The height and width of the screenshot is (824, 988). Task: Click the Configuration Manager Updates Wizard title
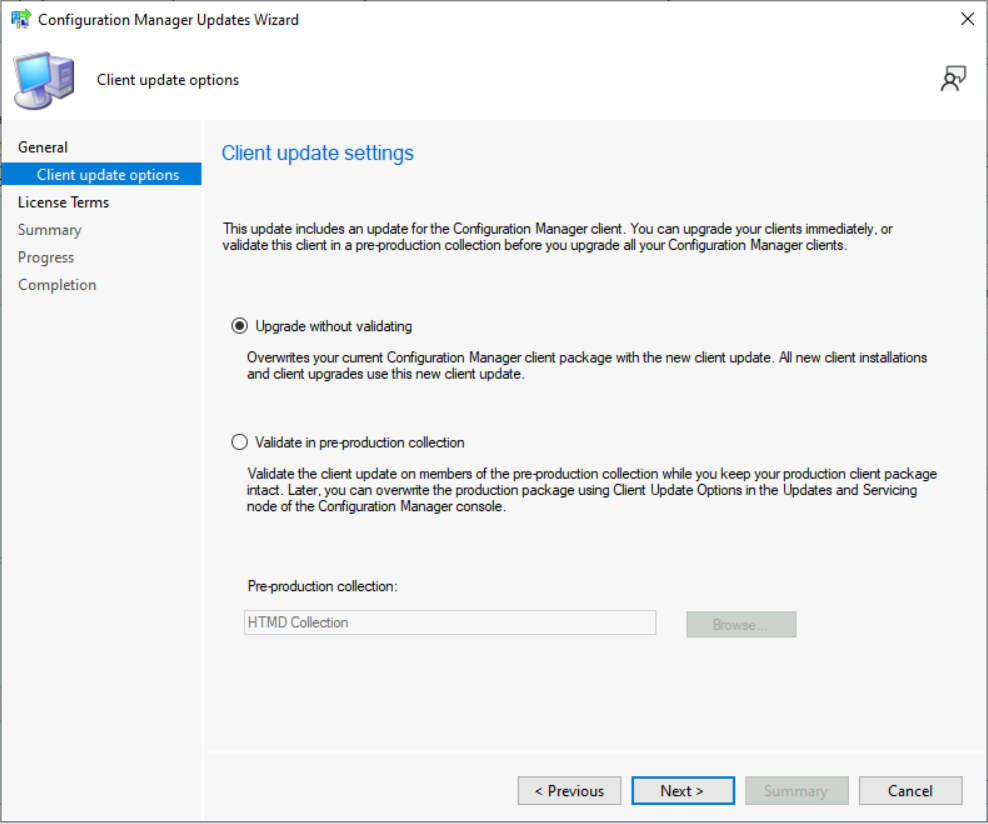(x=168, y=20)
